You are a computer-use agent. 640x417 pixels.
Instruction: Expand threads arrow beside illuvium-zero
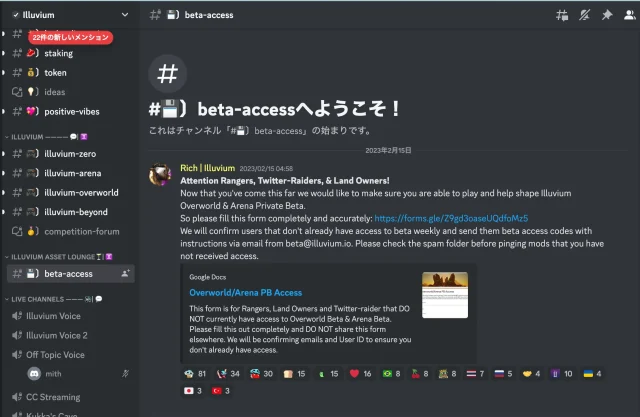[3, 154]
